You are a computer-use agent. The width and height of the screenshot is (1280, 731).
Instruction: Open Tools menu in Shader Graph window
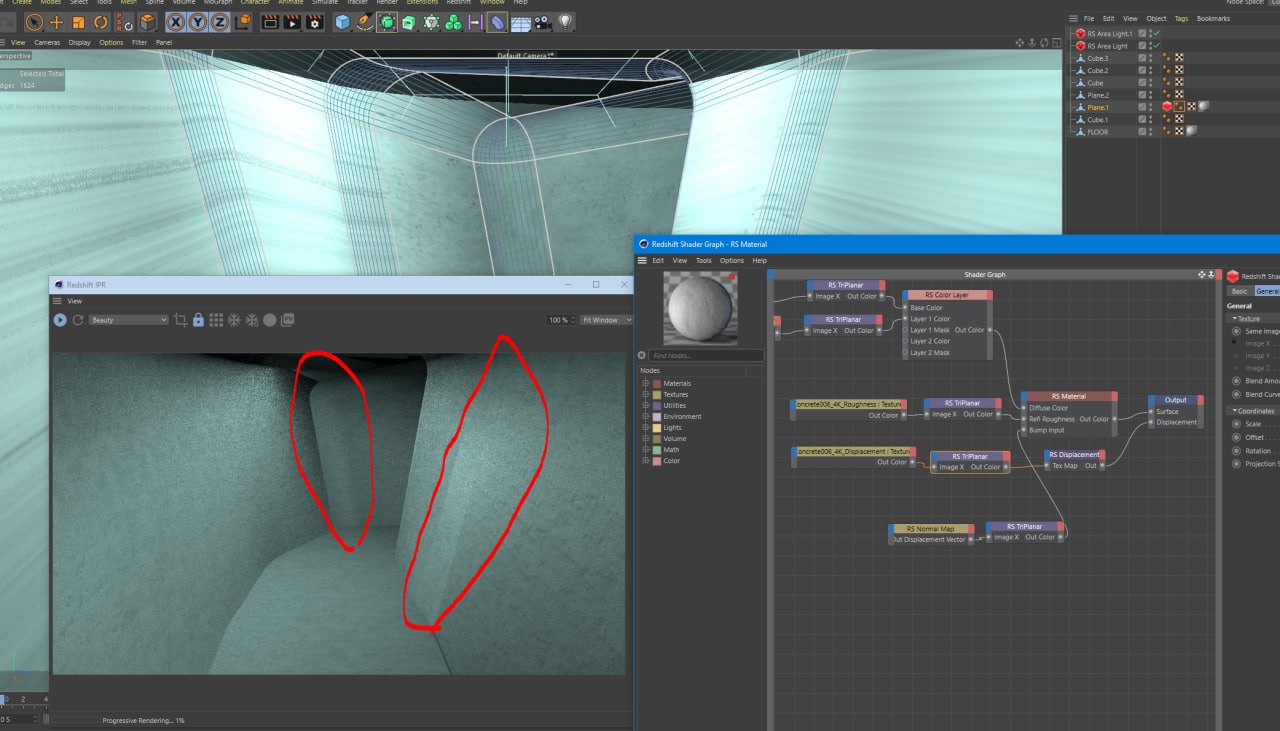click(x=704, y=260)
